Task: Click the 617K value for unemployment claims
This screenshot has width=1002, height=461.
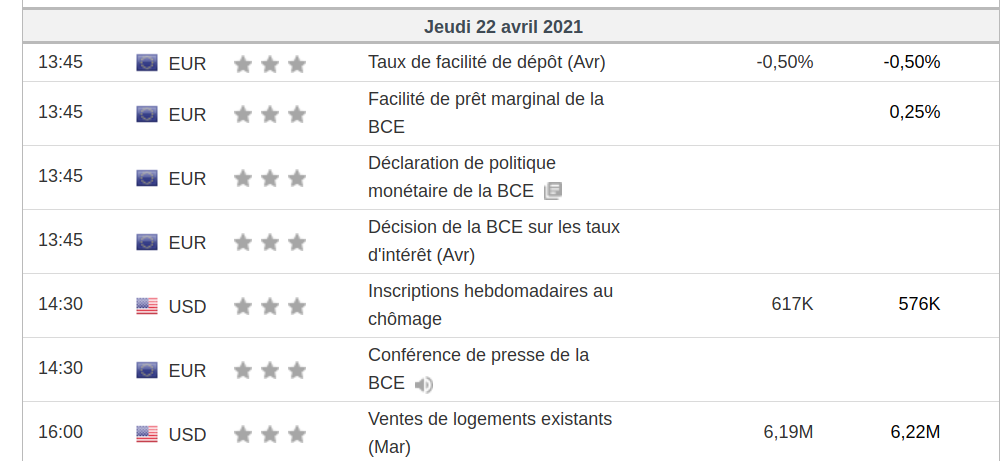Action: click(x=792, y=304)
